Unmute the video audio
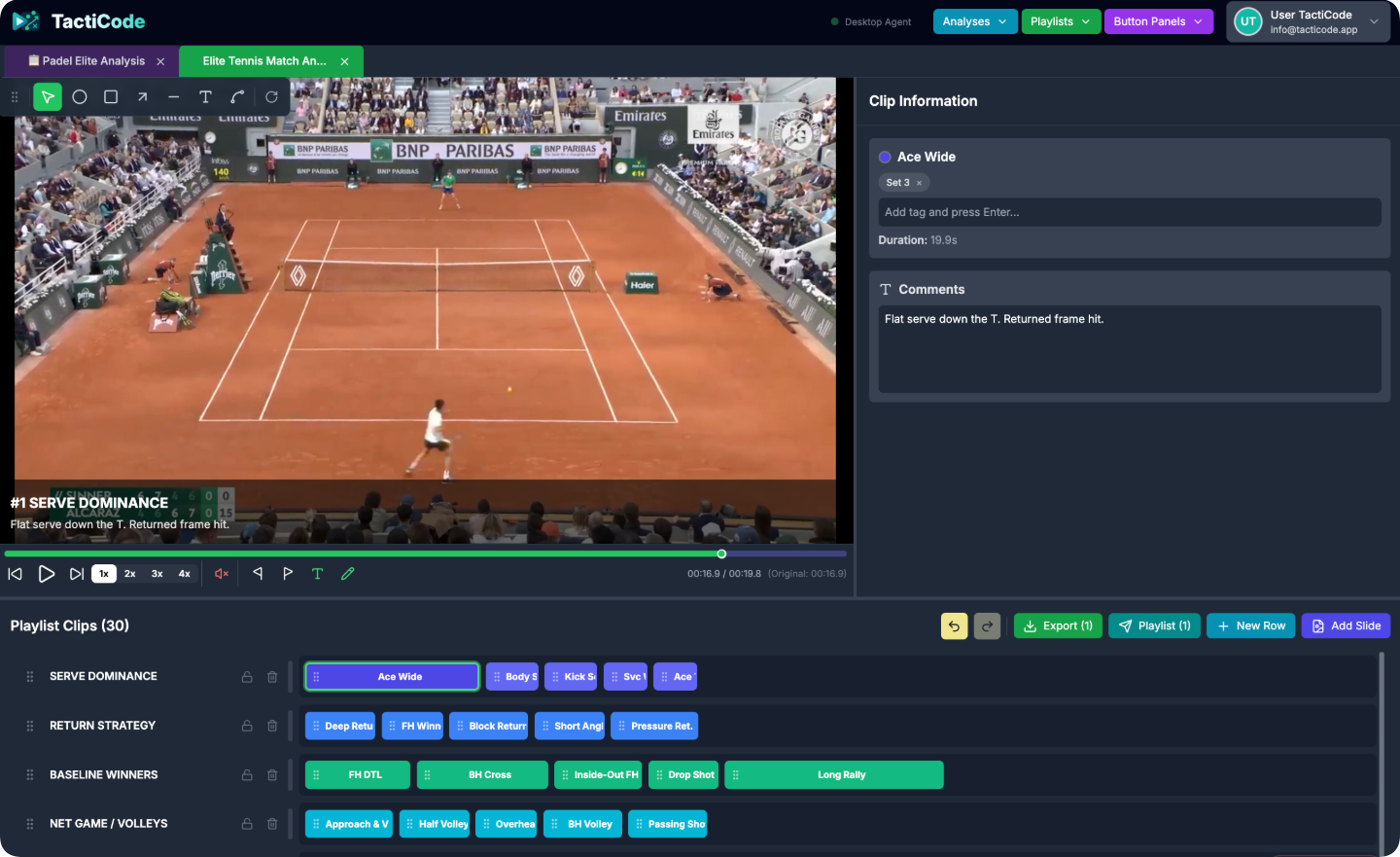 [222, 574]
